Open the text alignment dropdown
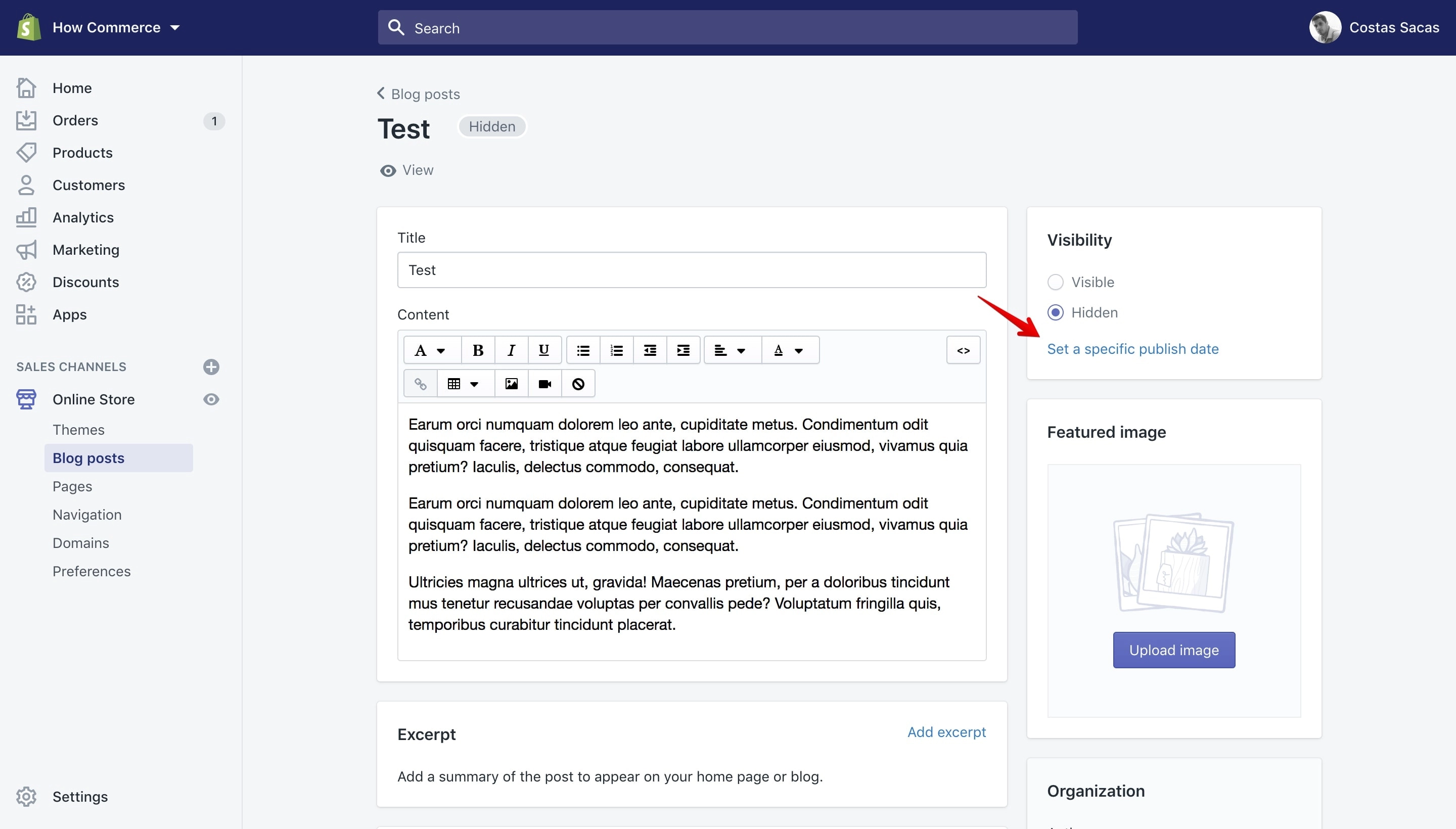The image size is (1456, 829). pyautogui.click(x=732, y=350)
